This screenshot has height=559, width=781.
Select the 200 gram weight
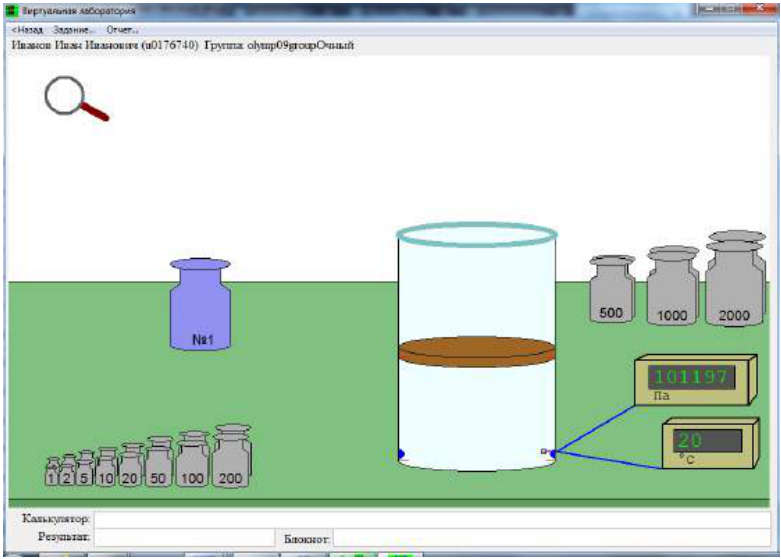232,455
